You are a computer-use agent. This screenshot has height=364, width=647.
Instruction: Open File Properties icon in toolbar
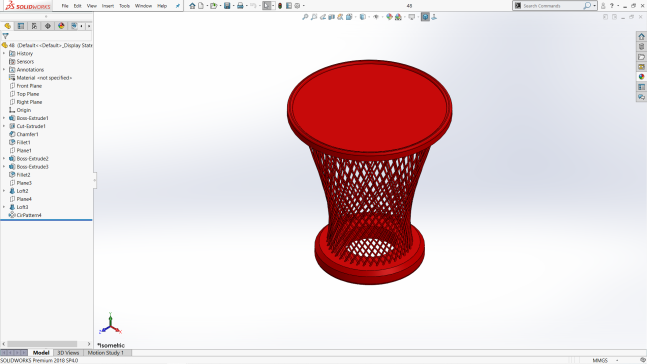[x=289, y=6]
